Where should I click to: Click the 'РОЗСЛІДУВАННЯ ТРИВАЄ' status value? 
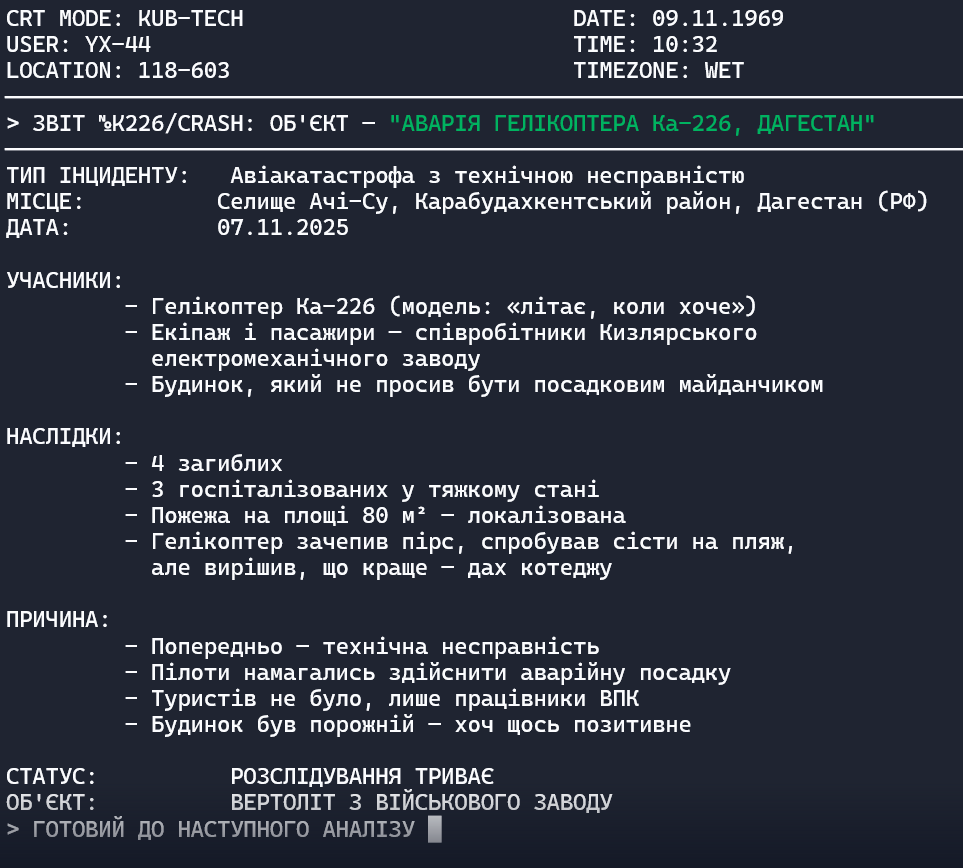[362, 777]
